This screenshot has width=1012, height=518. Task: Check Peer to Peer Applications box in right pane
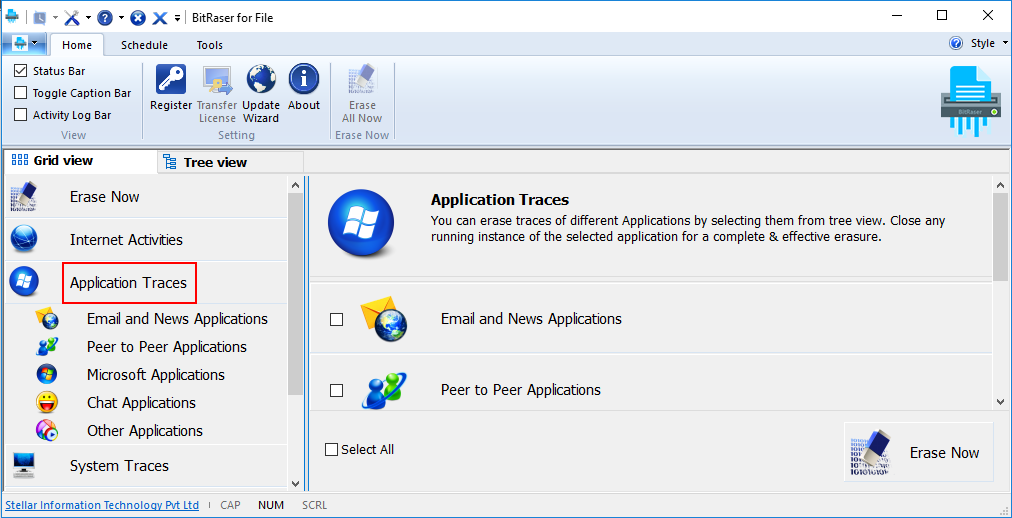[336, 390]
